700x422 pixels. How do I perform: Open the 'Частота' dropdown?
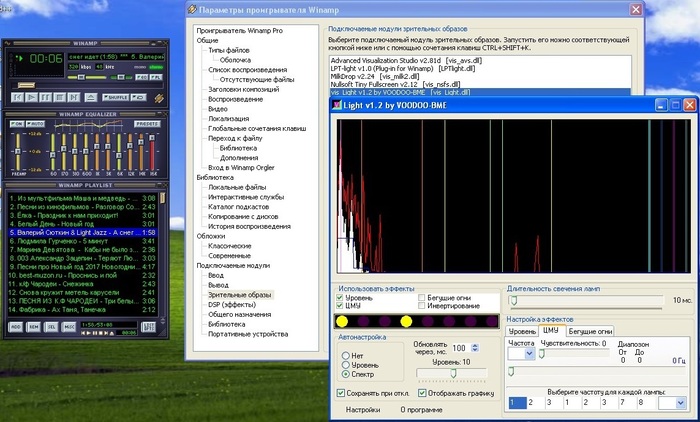530,353
